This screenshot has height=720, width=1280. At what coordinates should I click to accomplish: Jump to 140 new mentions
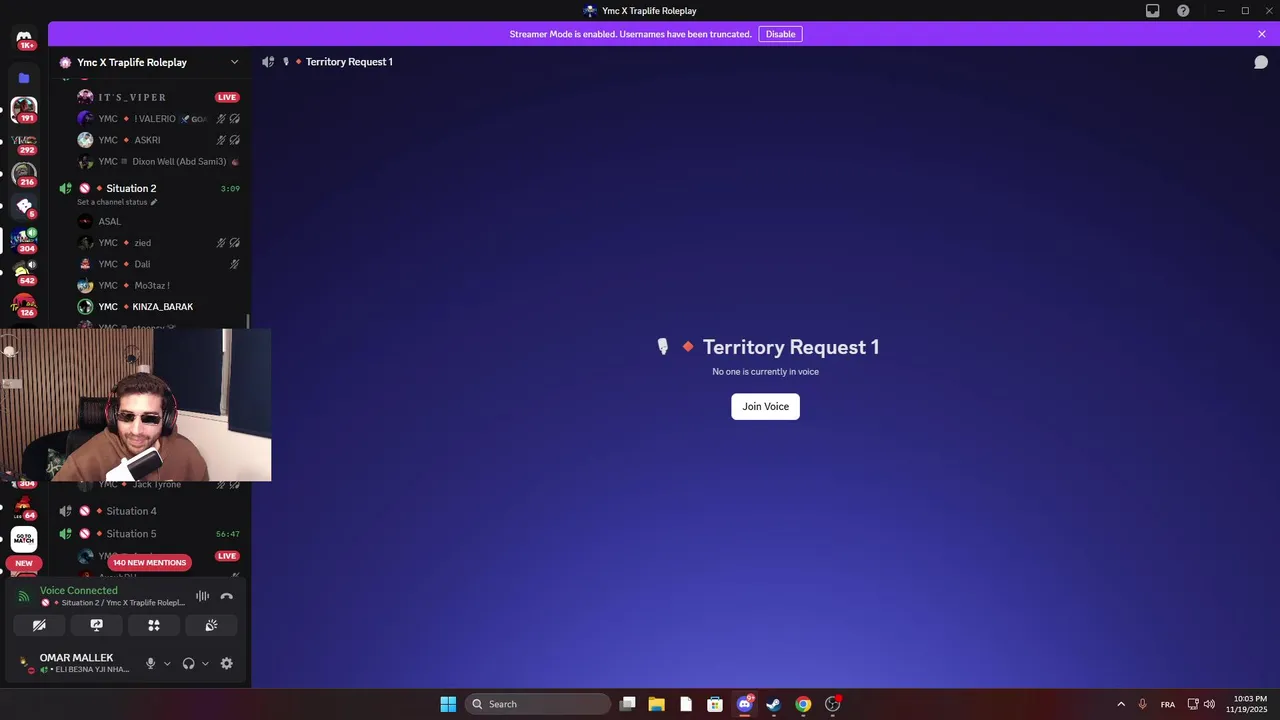coord(149,562)
